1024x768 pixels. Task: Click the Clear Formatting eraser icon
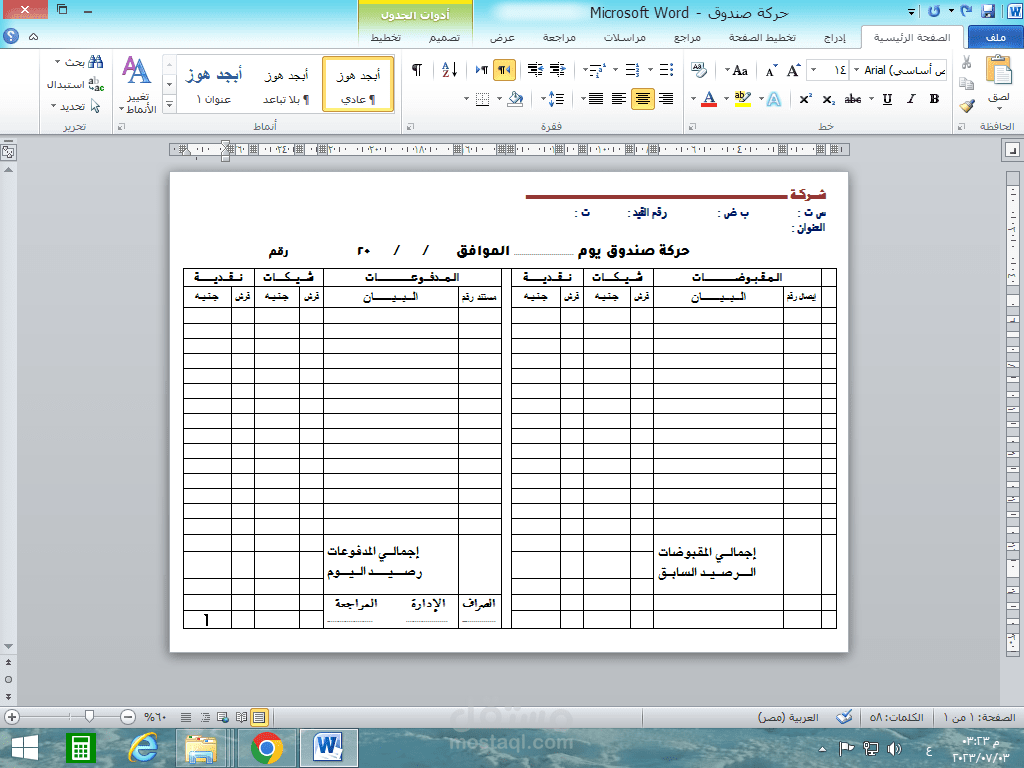pyautogui.click(x=699, y=71)
